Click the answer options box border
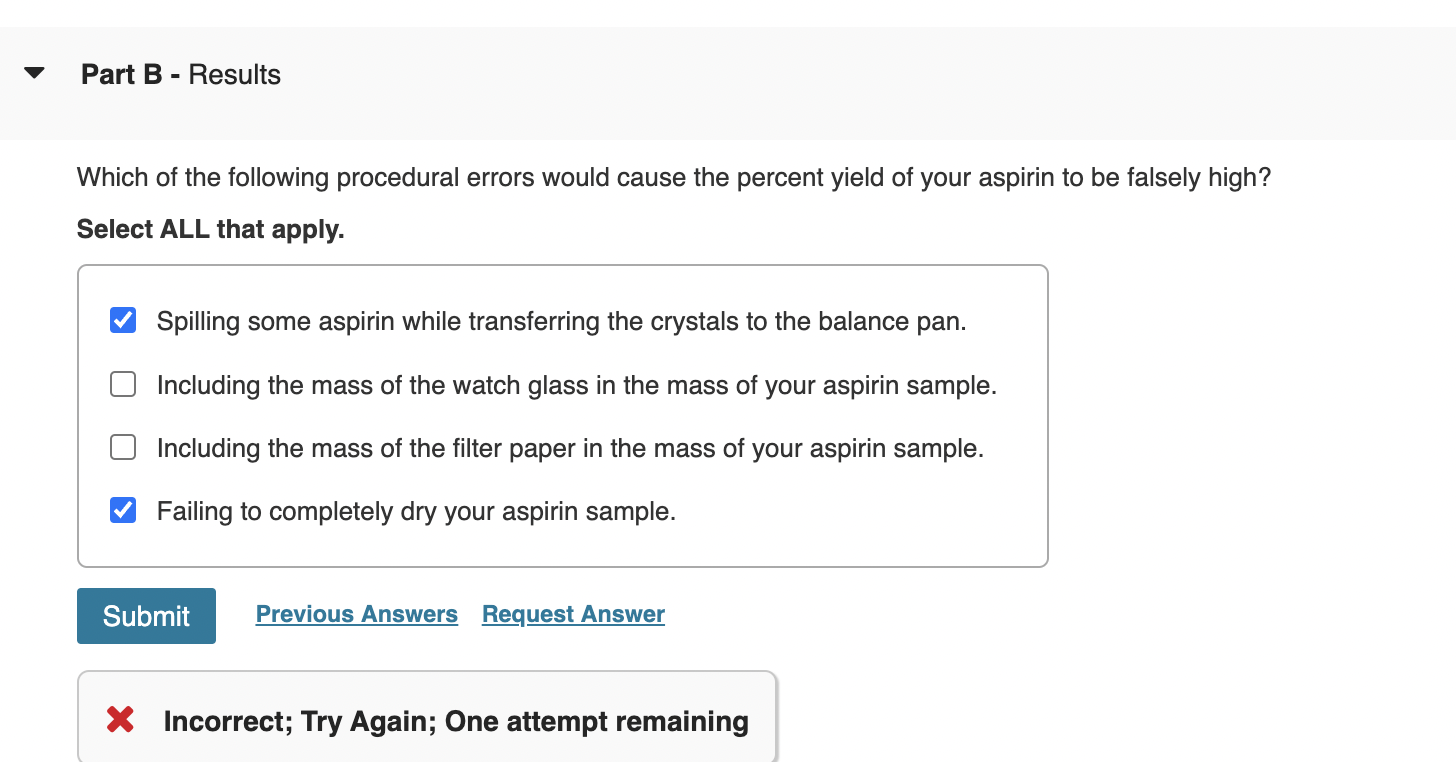Viewport: 1456px width, 762px height. tap(563, 266)
